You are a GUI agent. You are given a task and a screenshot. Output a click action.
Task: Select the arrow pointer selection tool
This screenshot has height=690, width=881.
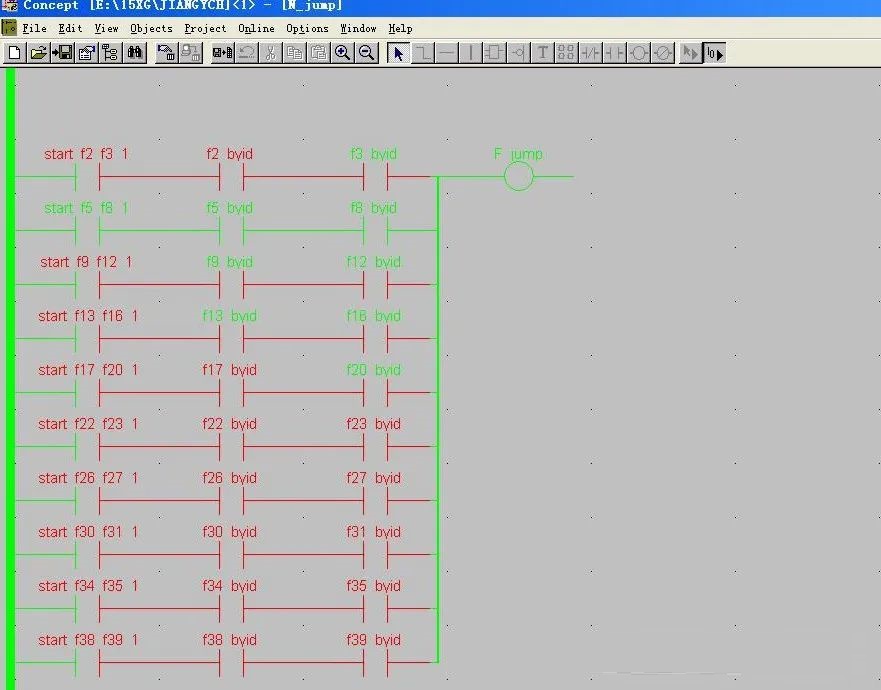398,53
